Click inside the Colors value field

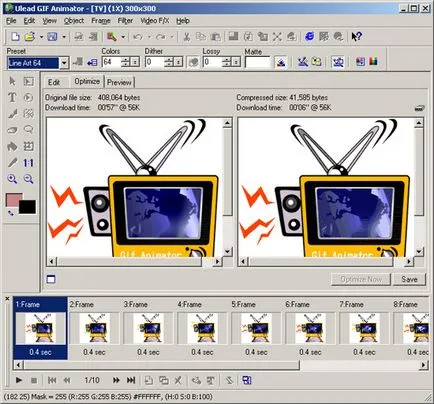112,62
